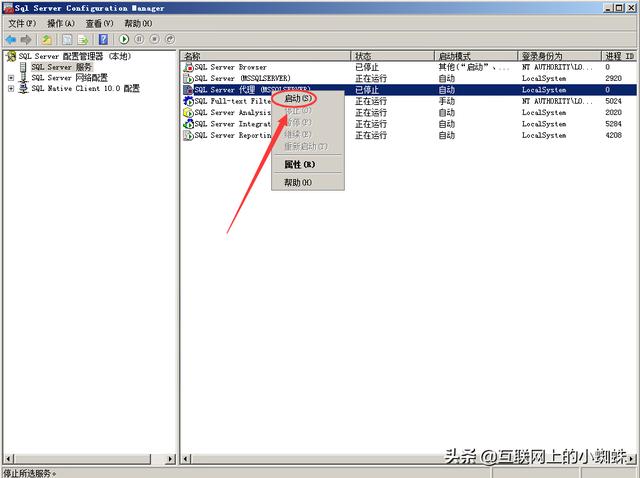Screen dimensions: 640x478
Task: Click the Restart service toolbar icon
Action: 170,39
